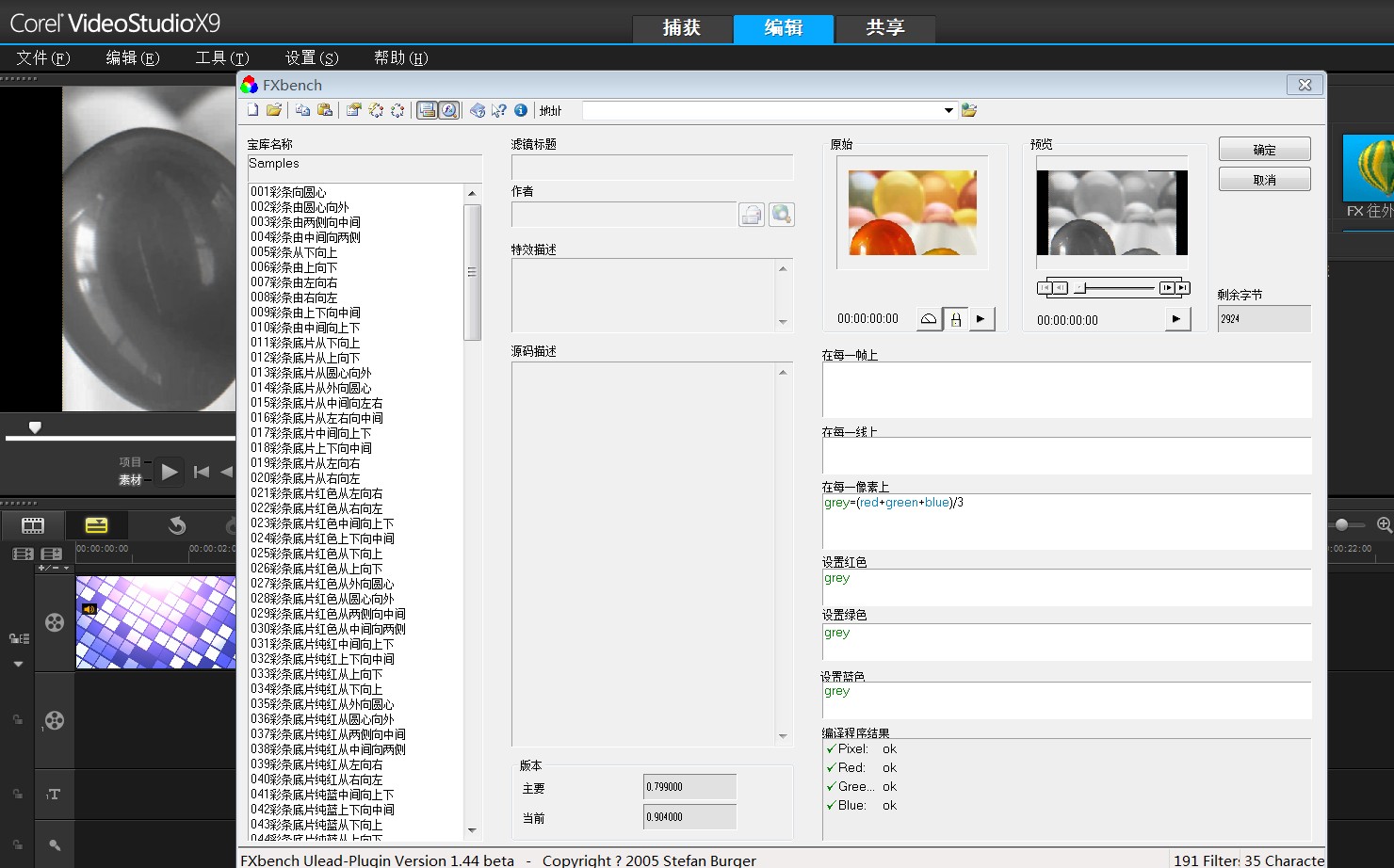This screenshot has height=868, width=1394.
Task: Open the 帮助 help menu
Action: (401, 57)
